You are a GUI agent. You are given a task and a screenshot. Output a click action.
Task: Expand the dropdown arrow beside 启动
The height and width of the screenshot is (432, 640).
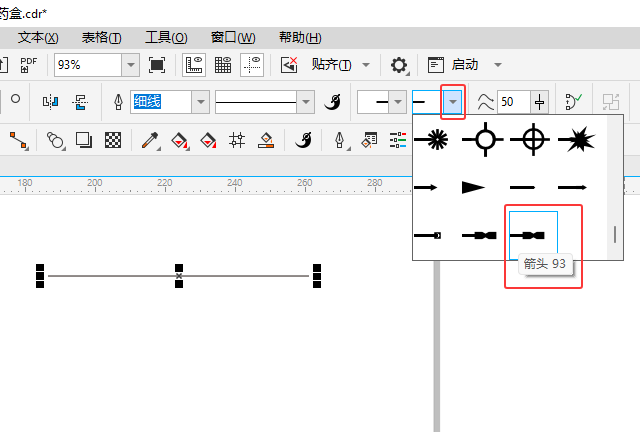click(x=498, y=65)
